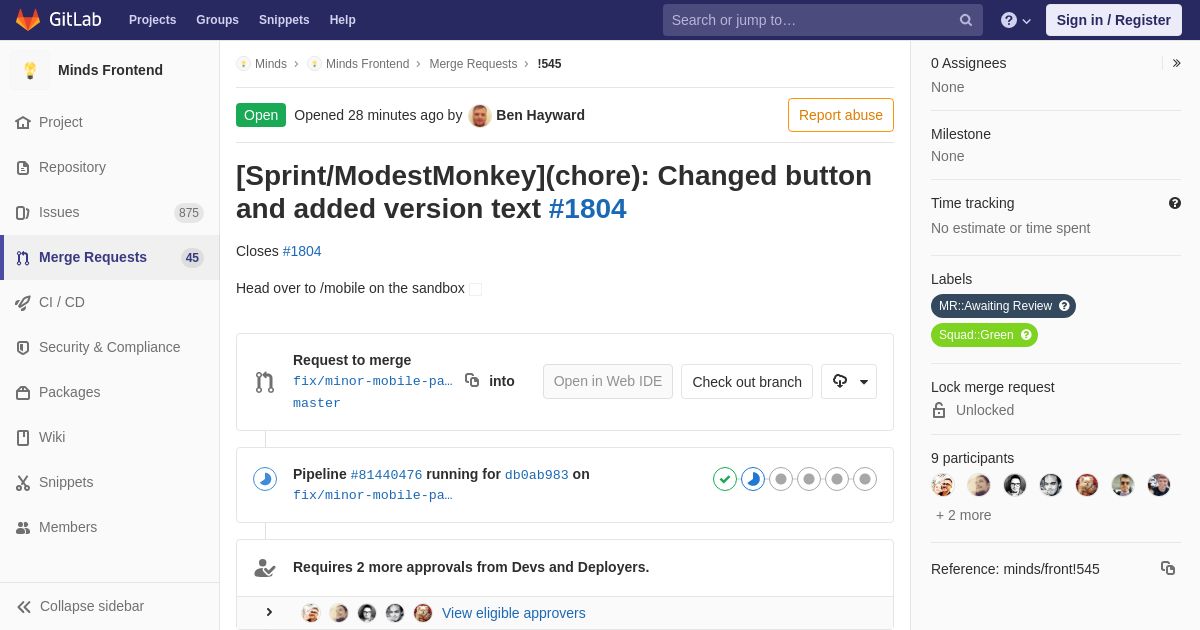Open the Snippets top menu

284,20
